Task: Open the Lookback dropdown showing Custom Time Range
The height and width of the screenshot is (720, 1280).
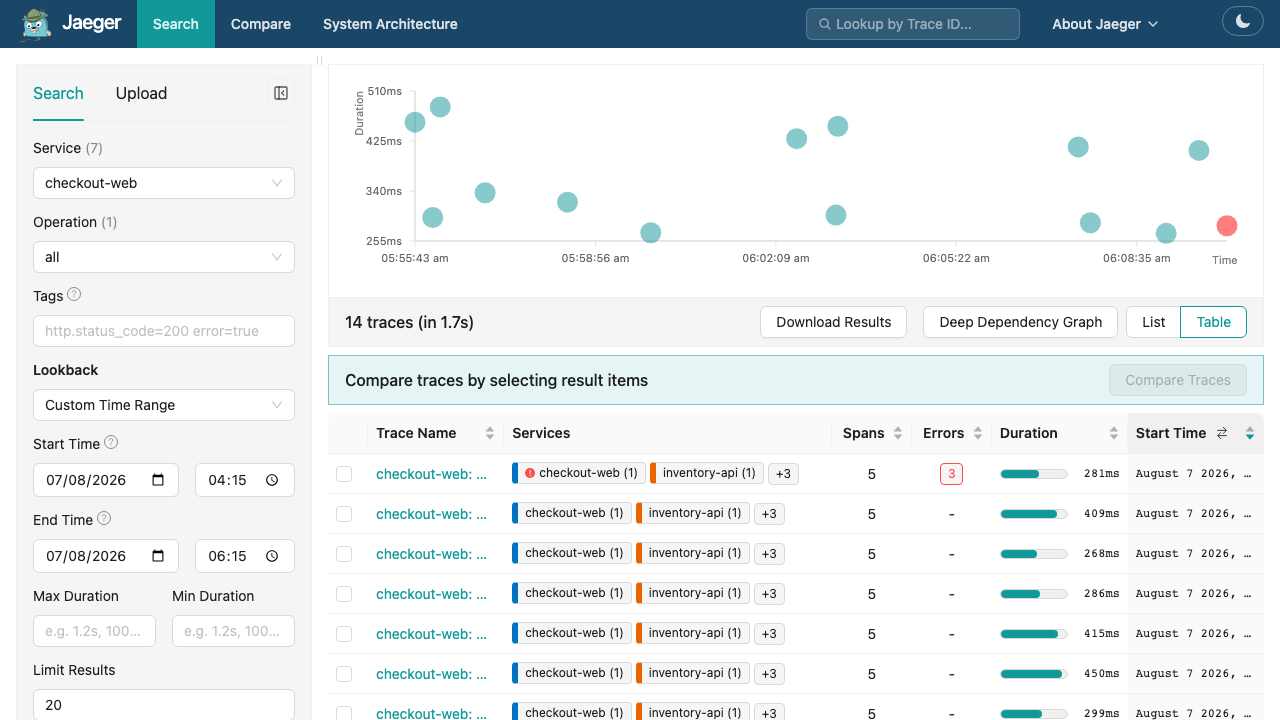Action: tap(164, 405)
